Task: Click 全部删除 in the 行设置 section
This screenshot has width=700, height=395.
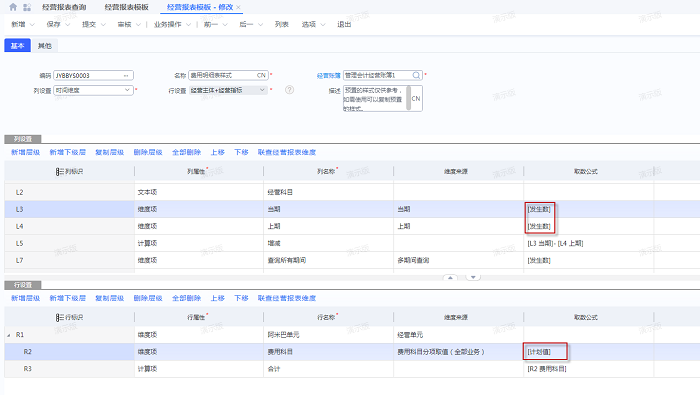Action: [187, 299]
